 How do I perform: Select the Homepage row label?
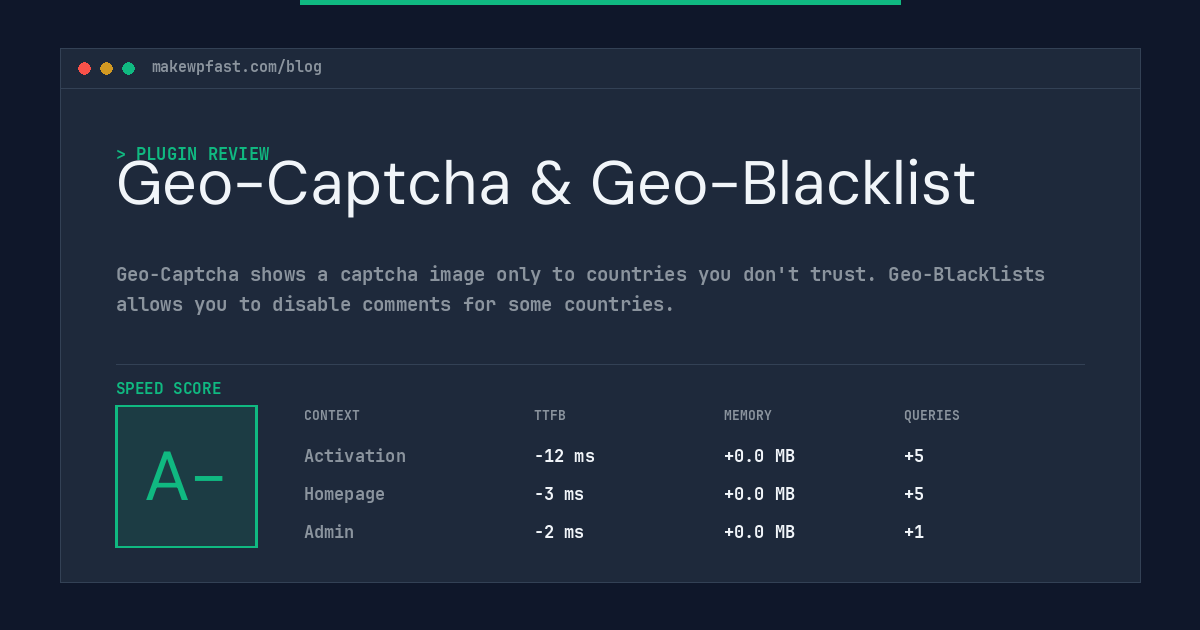[x=344, y=494]
